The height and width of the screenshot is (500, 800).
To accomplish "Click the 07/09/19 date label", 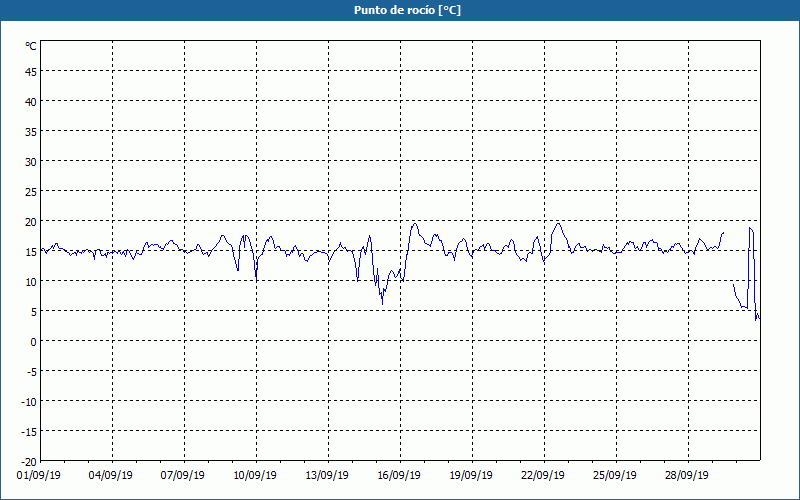I will [x=183, y=475].
